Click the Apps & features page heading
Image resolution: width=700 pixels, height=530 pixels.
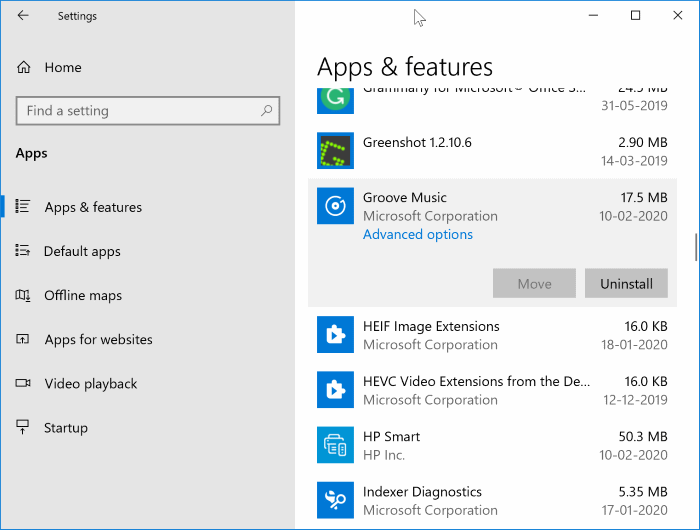pos(404,67)
